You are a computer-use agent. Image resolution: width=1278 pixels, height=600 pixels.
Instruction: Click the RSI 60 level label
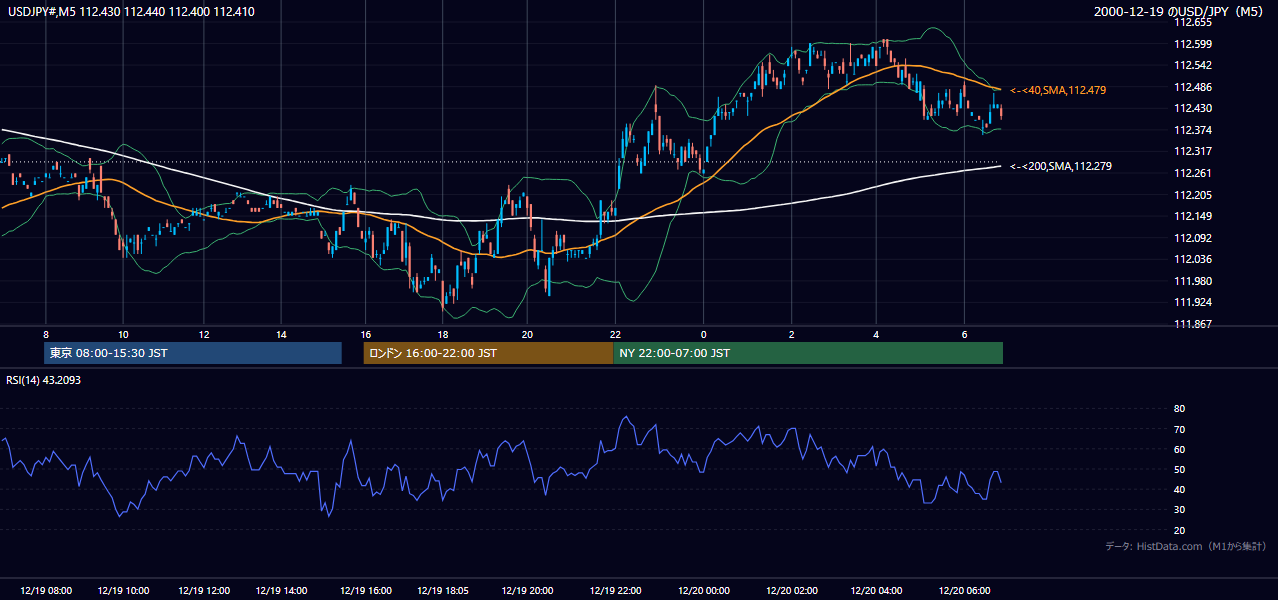(1179, 449)
